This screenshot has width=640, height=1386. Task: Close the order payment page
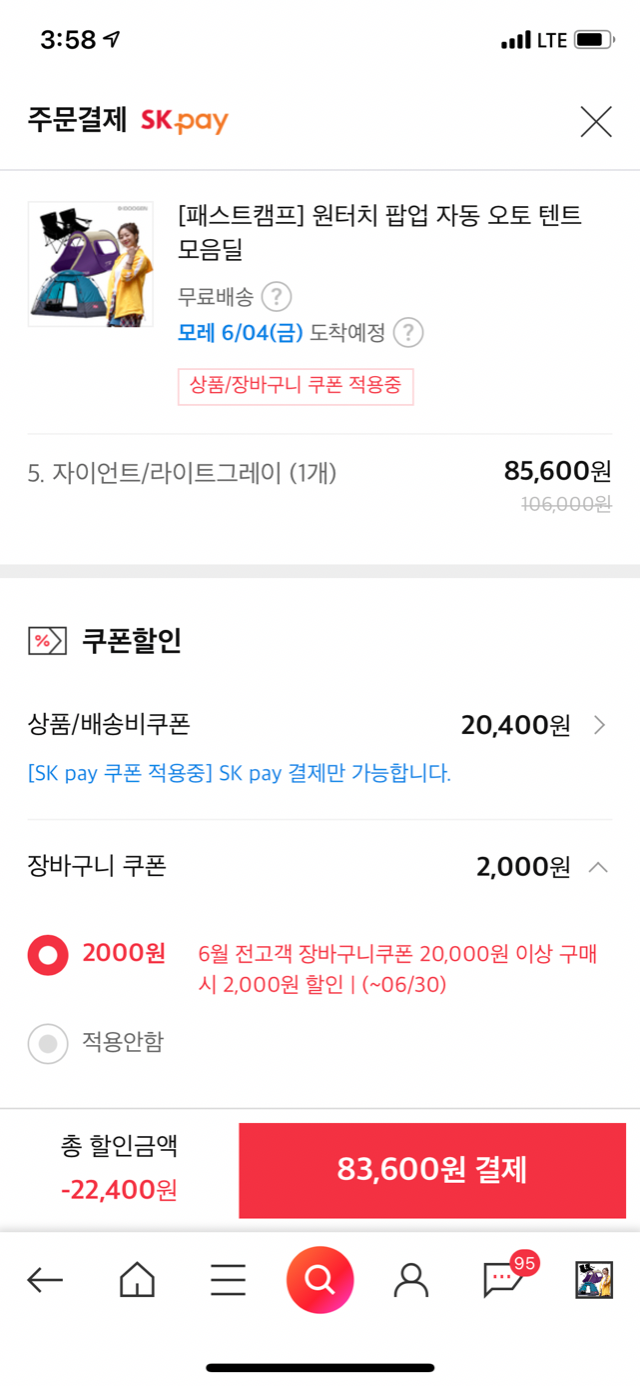coord(596,122)
